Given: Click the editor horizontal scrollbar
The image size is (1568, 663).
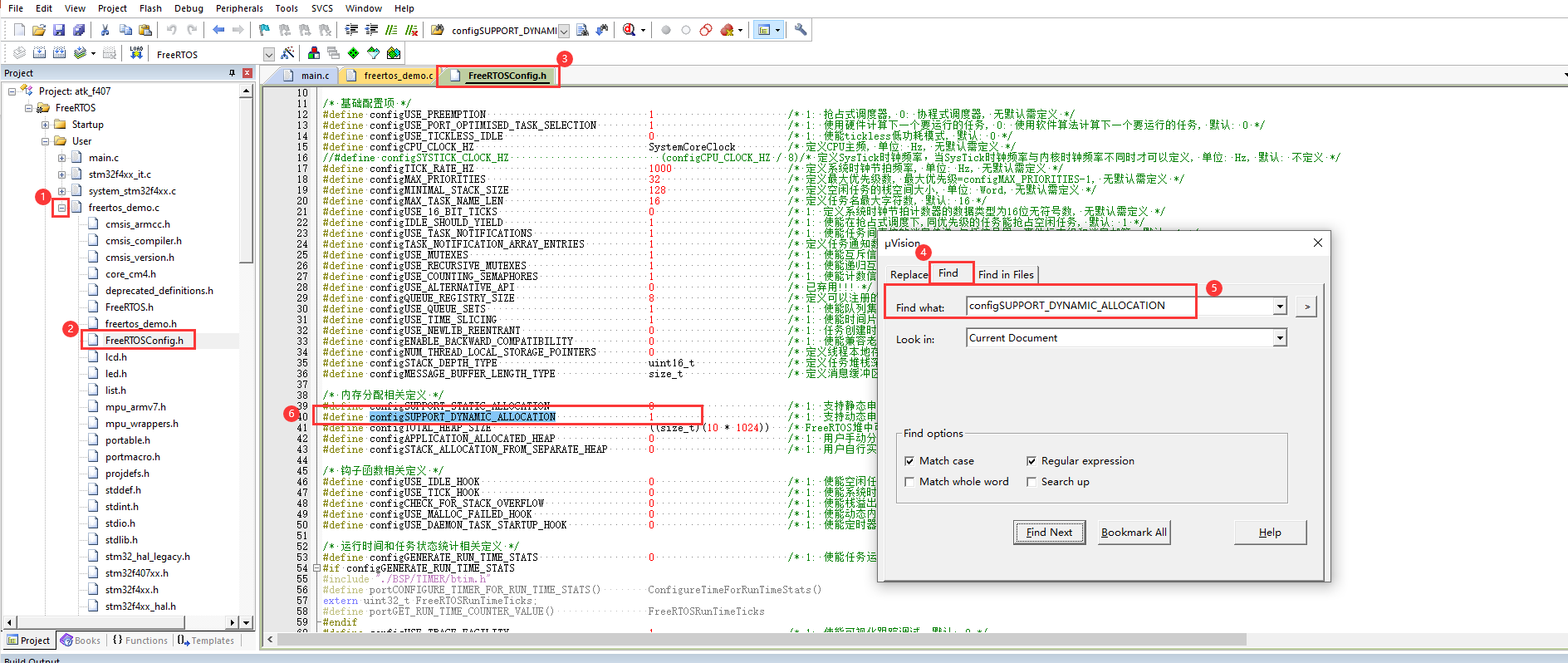Looking at the screenshot, I should click(762, 640).
